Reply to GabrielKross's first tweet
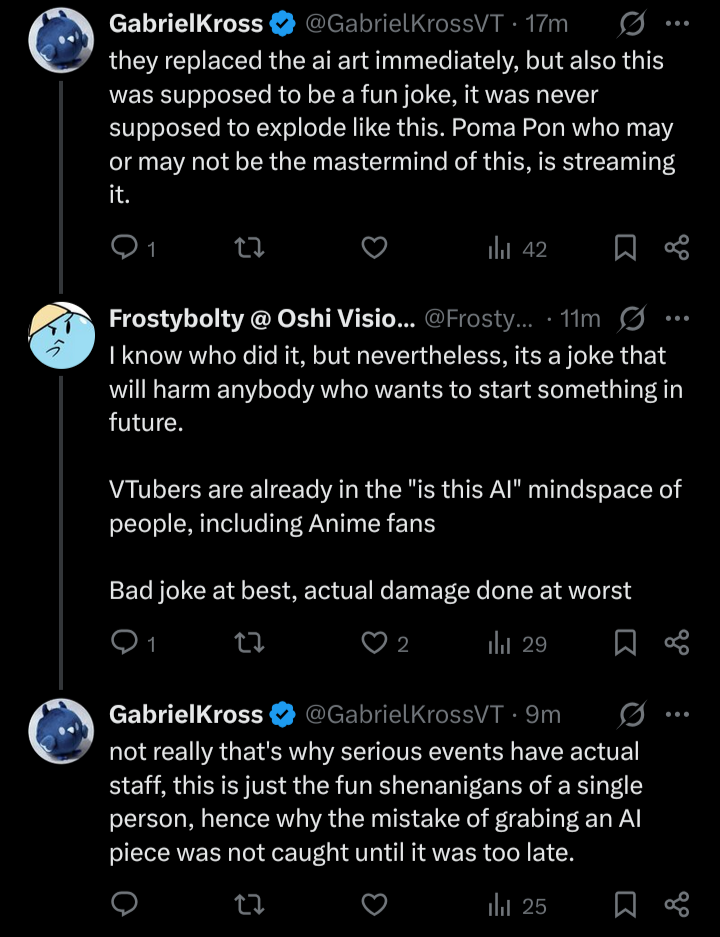 click(124, 248)
